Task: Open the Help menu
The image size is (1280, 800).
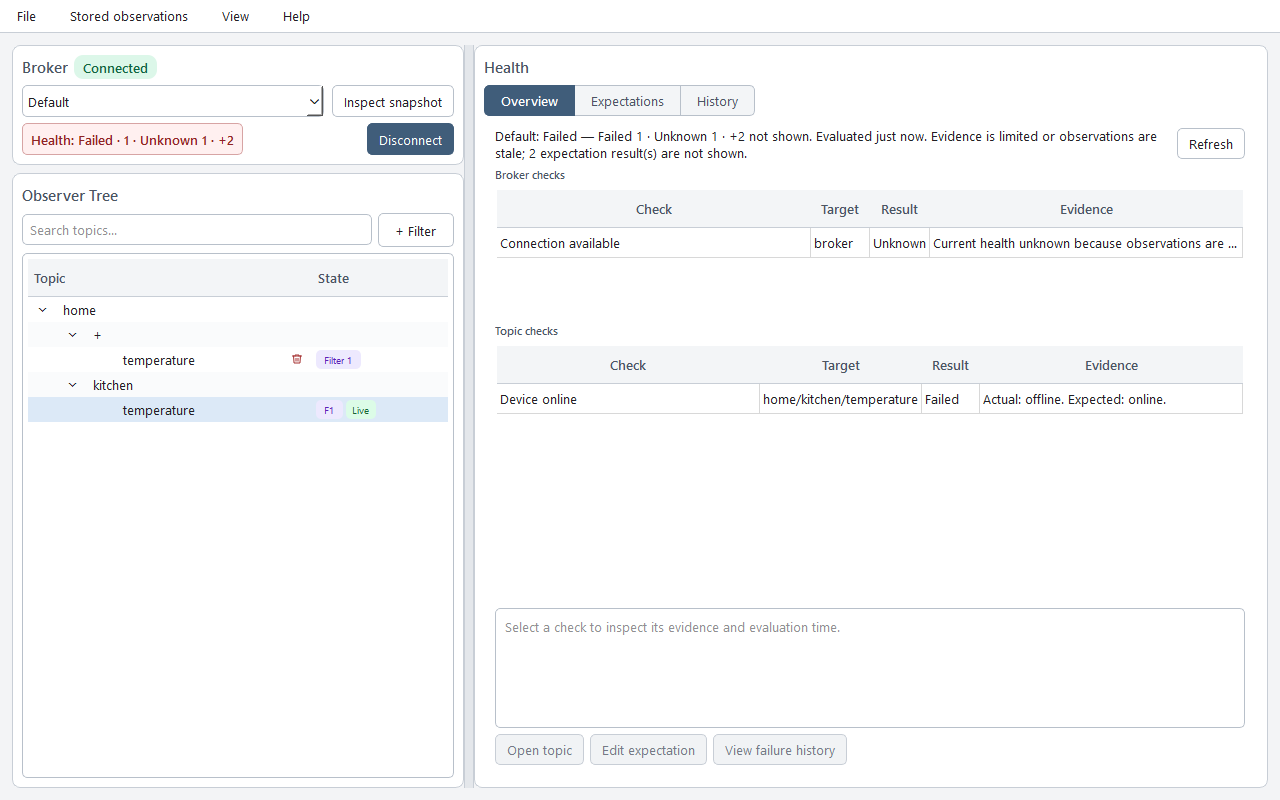Action: tap(296, 16)
